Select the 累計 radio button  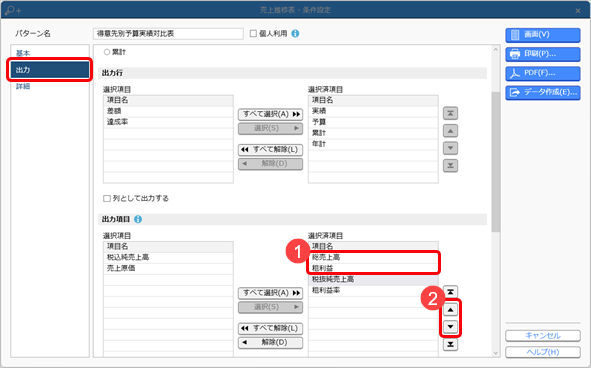tap(107, 52)
